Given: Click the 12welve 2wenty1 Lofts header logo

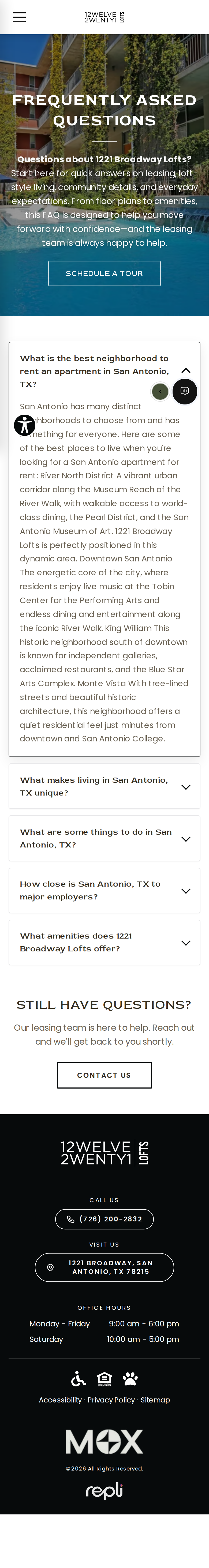Looking at the screenshot, I should [104, 17].
